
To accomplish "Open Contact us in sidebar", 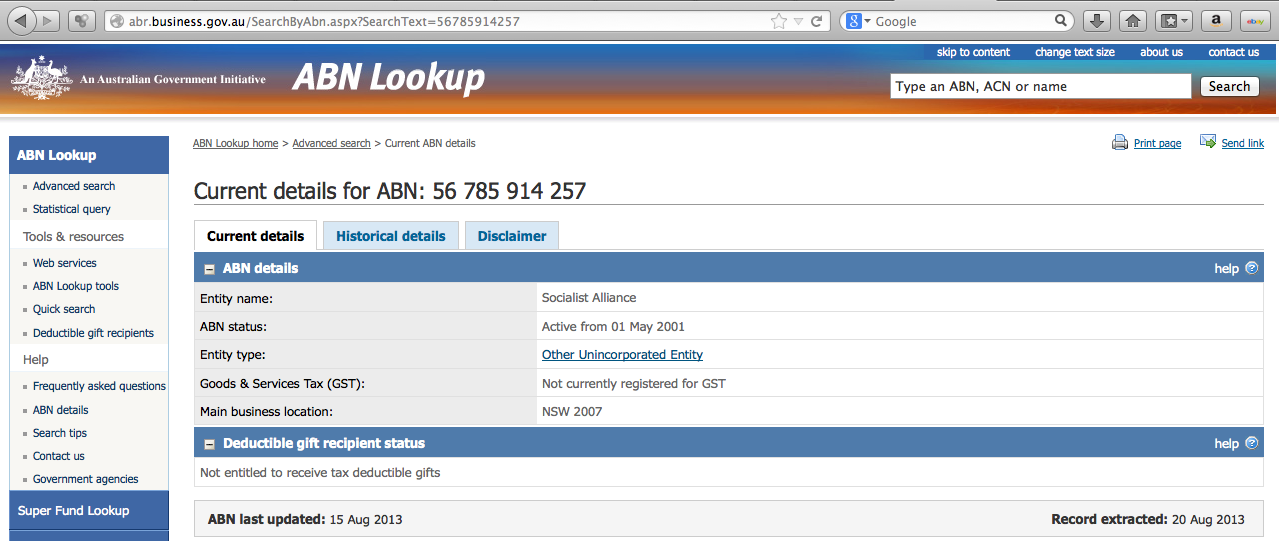I will pos(58,456).
